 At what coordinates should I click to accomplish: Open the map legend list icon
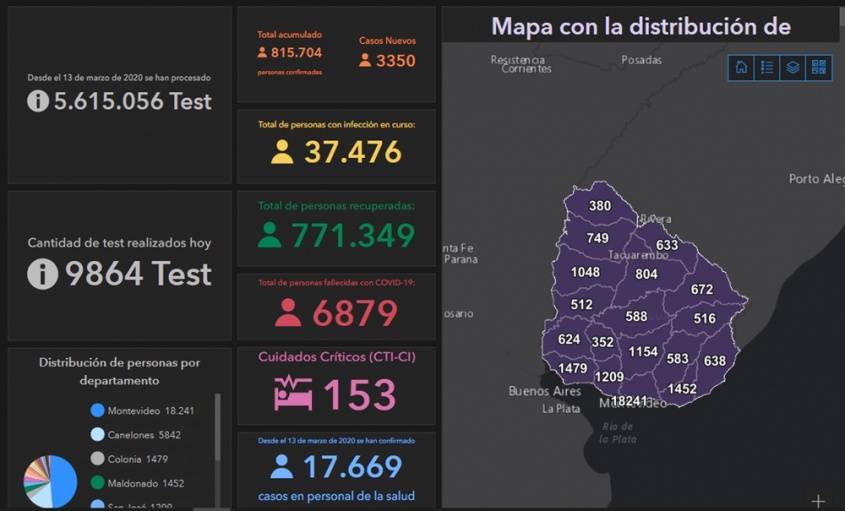pyautogui.click(x=767, y=68)
